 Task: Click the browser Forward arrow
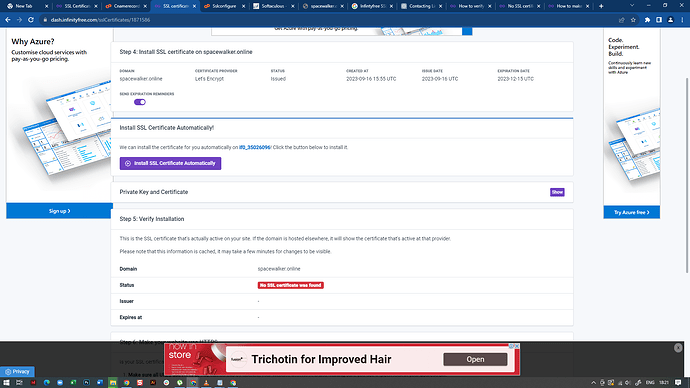point(19,20)
